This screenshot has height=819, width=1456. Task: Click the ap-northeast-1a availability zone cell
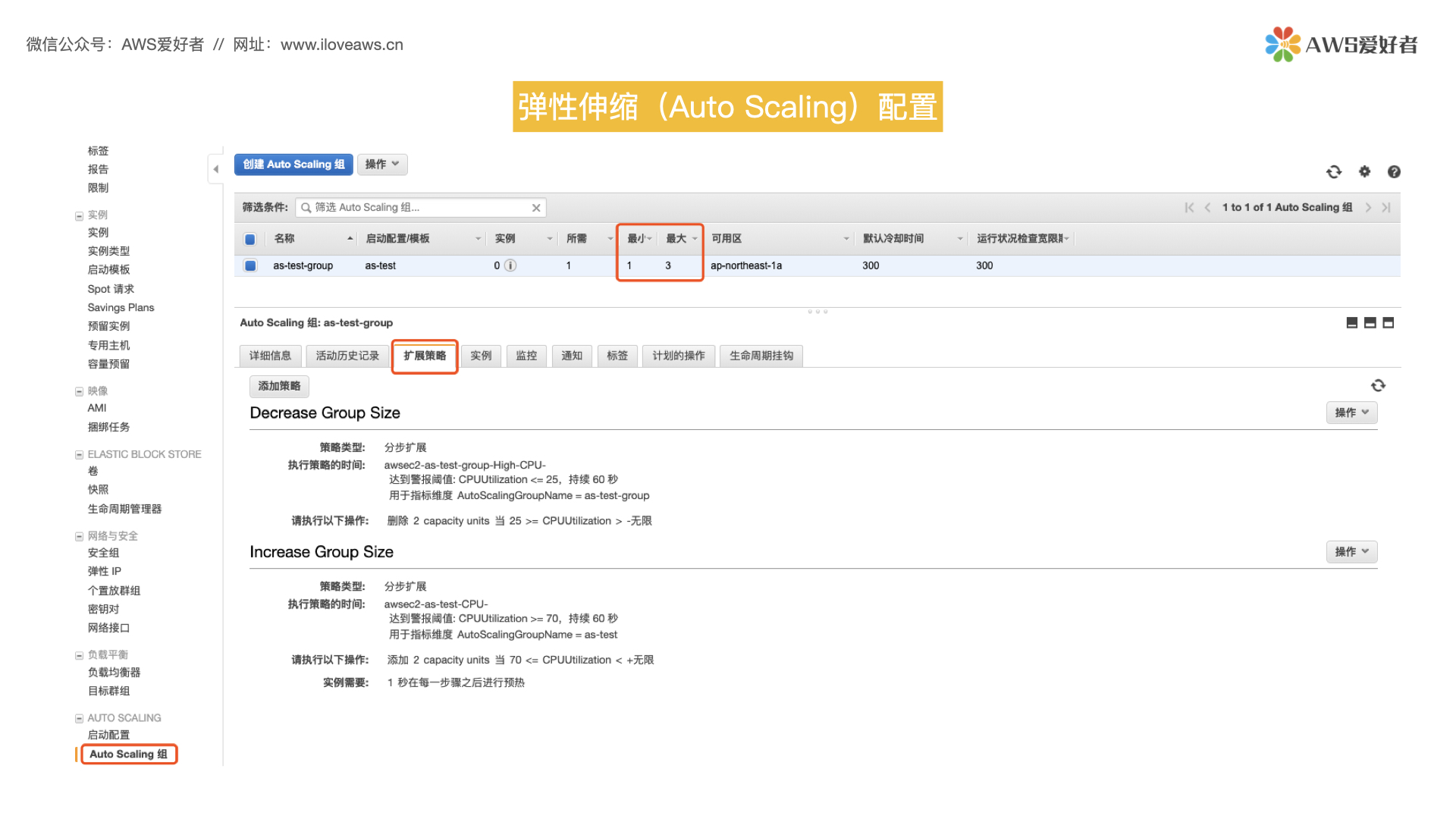click(746, 265)
